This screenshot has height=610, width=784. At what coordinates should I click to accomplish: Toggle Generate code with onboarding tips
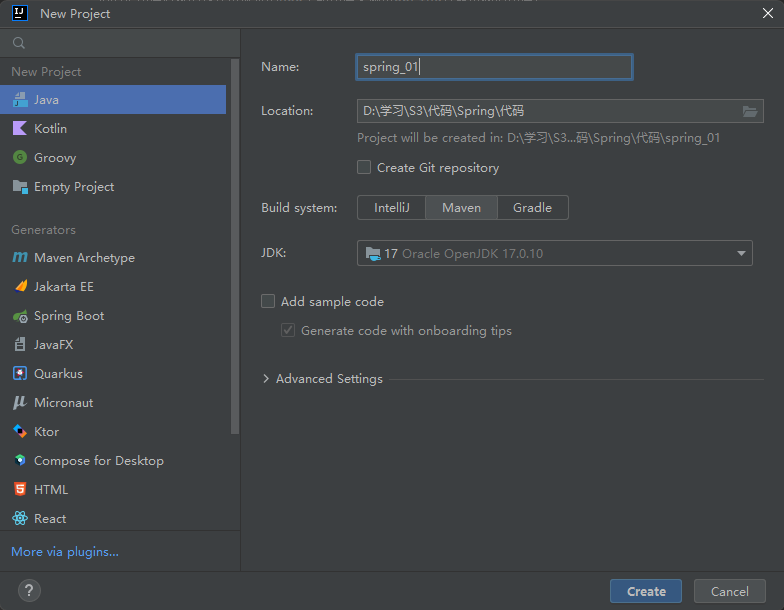[288, 330]
